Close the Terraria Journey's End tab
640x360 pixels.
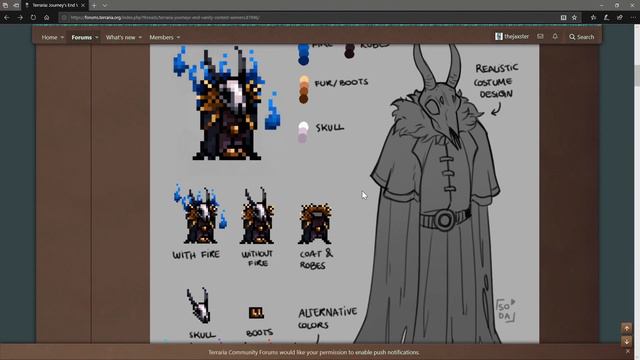point(83,5)
